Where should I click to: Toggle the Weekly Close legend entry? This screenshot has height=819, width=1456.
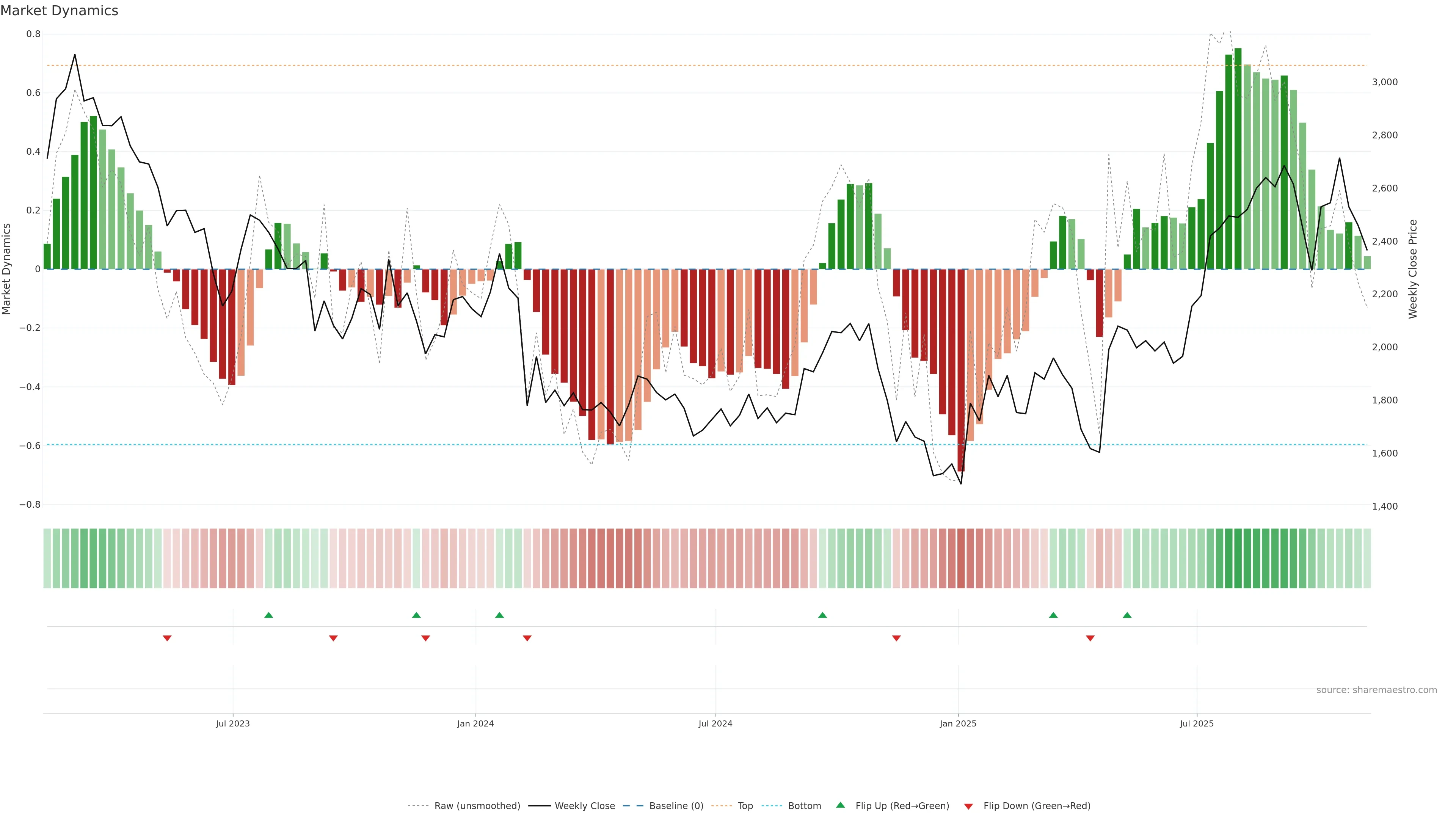coord(584,806)
